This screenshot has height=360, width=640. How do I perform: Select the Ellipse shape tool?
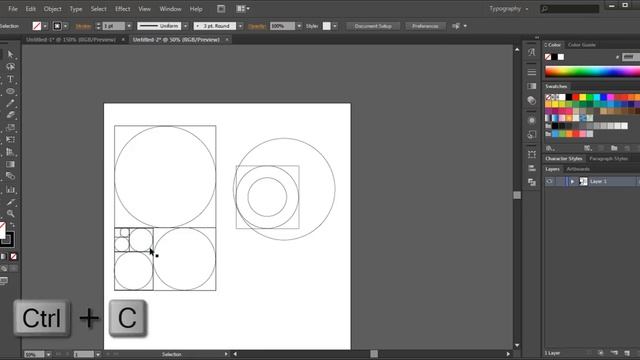[10, 91]
